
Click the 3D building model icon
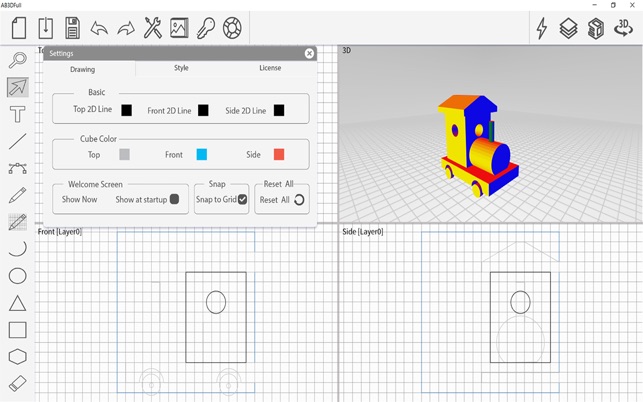595,28
